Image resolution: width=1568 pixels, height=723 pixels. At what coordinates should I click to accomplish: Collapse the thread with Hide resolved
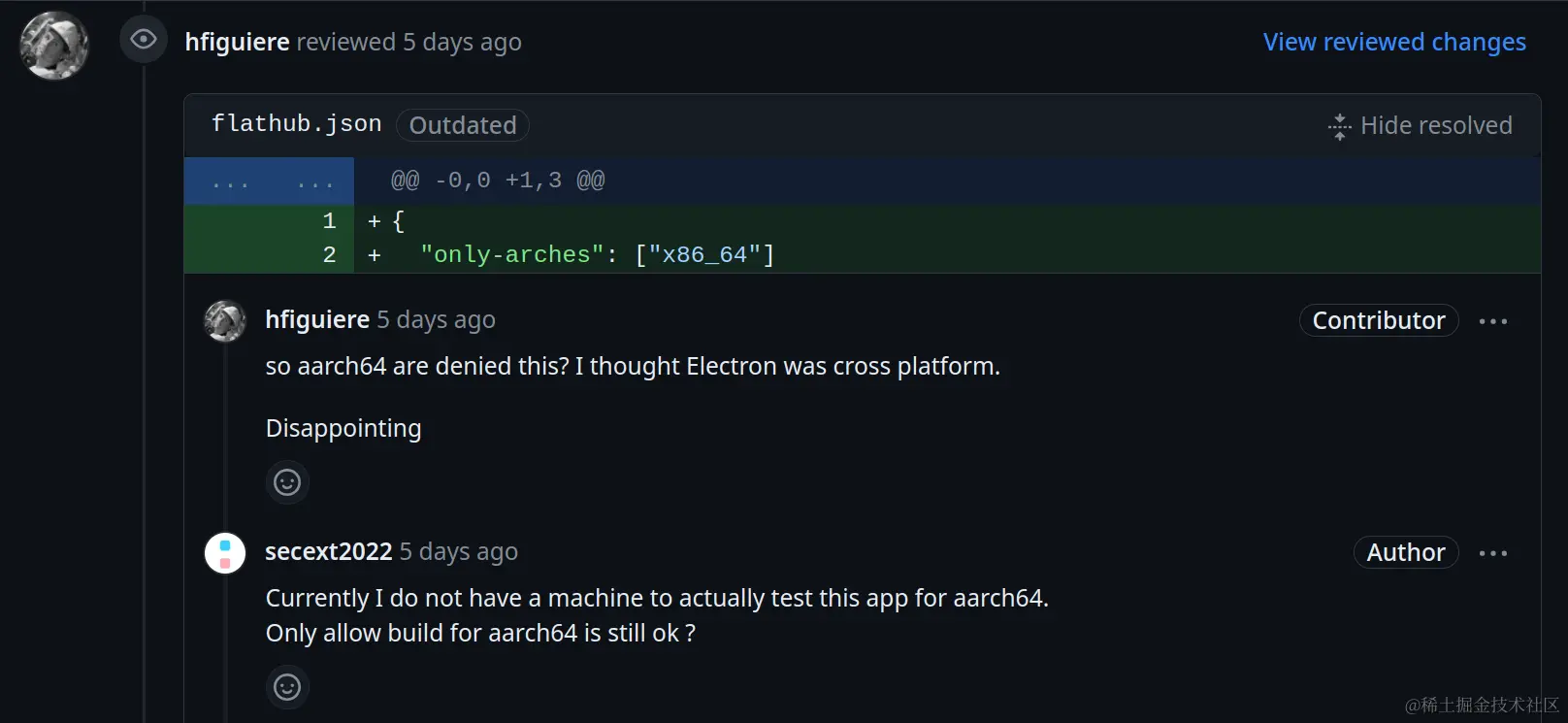[1421, 125]
